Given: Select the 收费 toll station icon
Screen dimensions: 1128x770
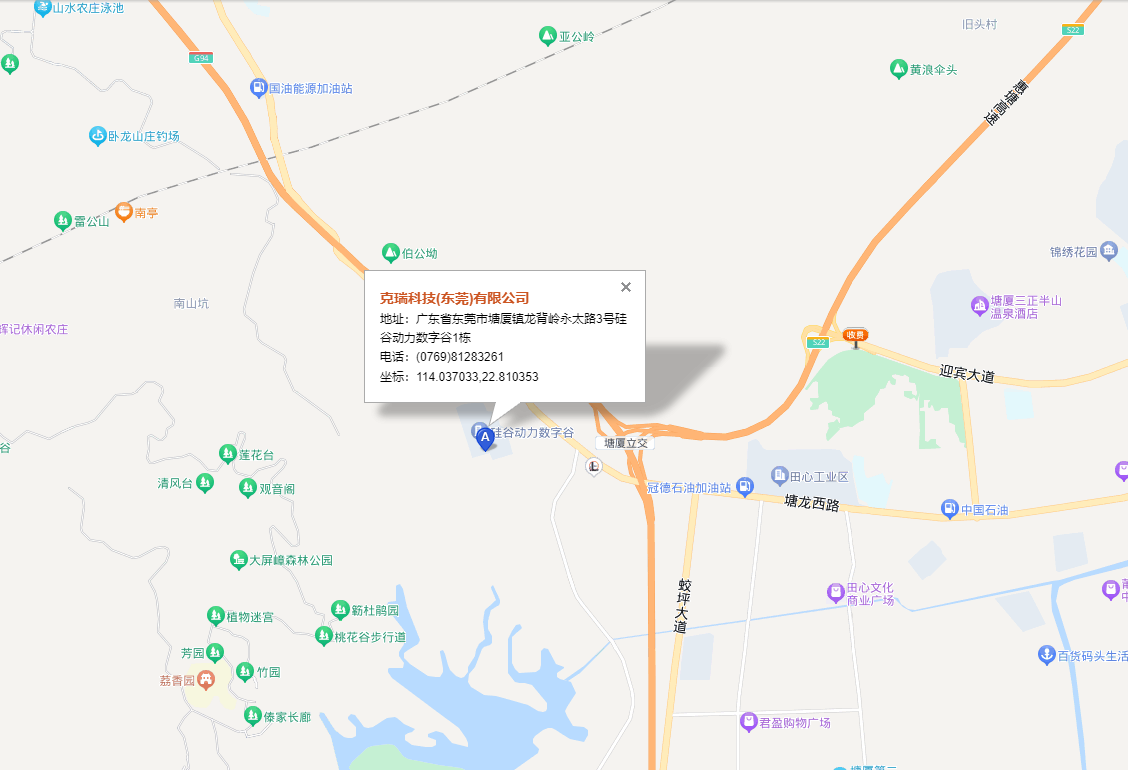Looking at the screenshot, I should click(x=855, y=336).
